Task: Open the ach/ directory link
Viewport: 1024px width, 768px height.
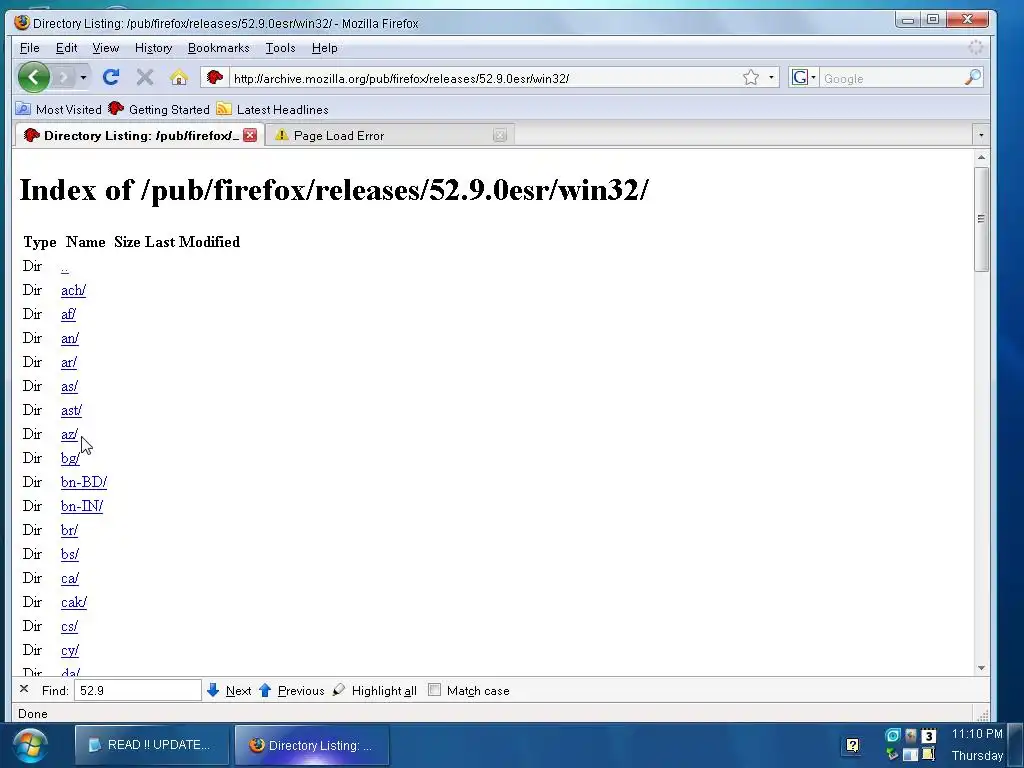Action: 73,290
